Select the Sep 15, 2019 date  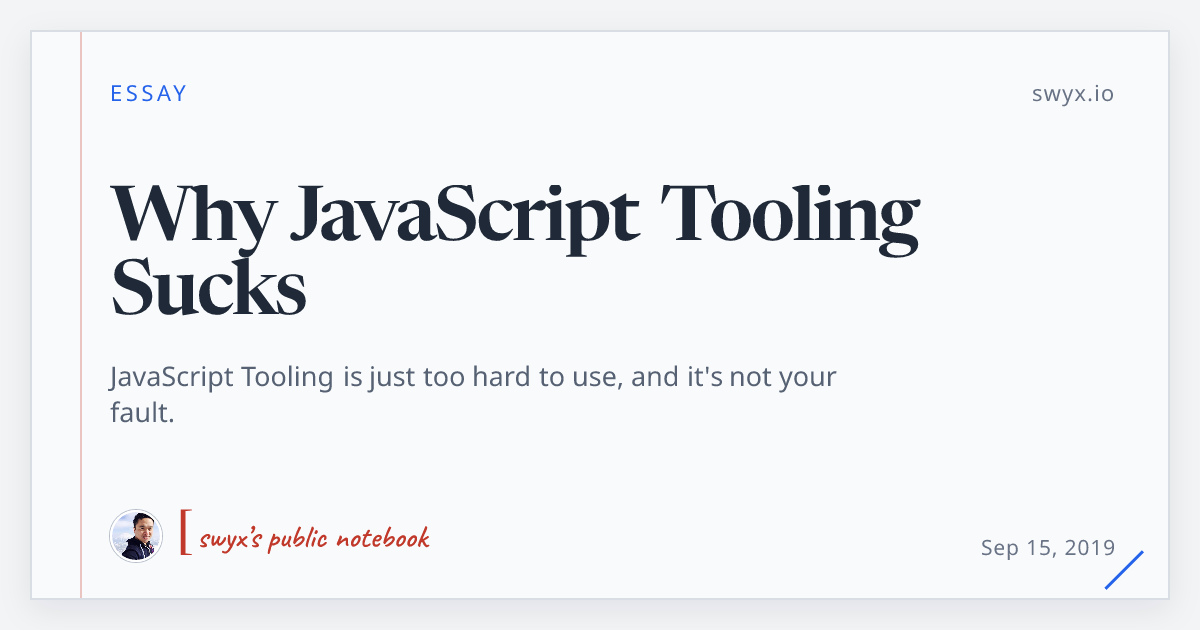[1048, 547]
